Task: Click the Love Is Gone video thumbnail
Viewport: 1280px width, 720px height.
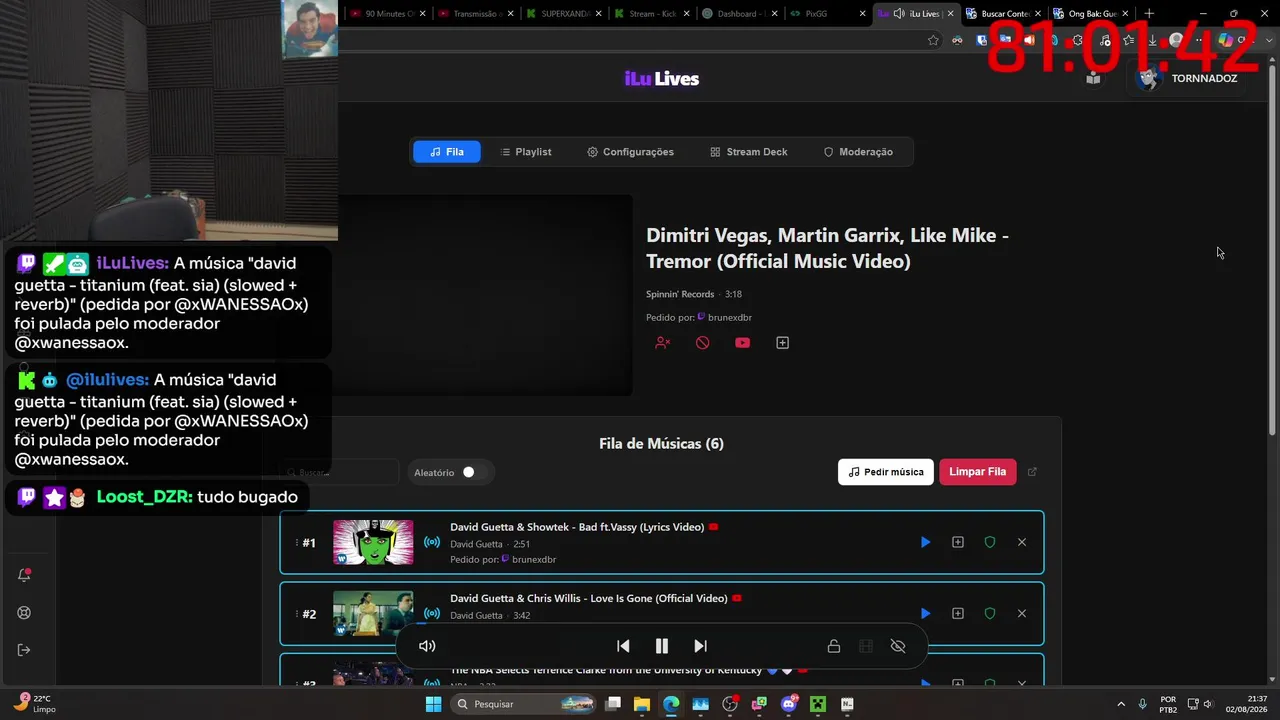Action: 373,613
